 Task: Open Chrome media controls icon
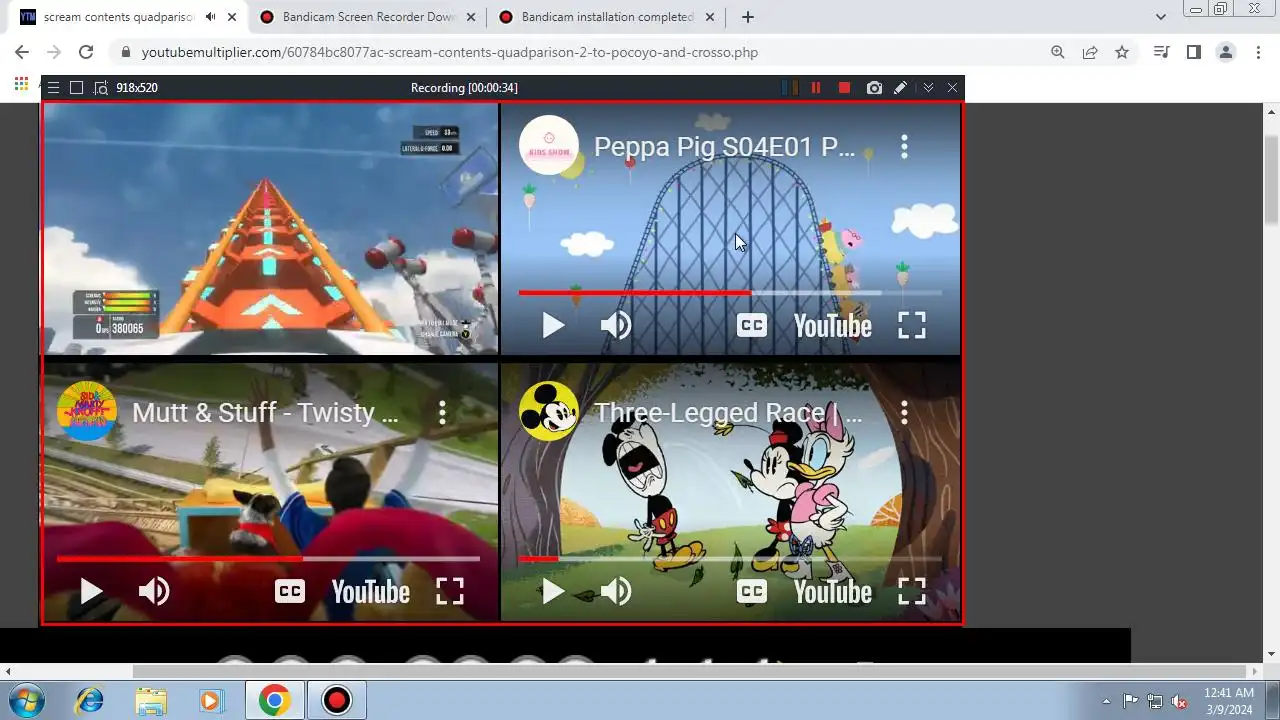point(1161,52)
